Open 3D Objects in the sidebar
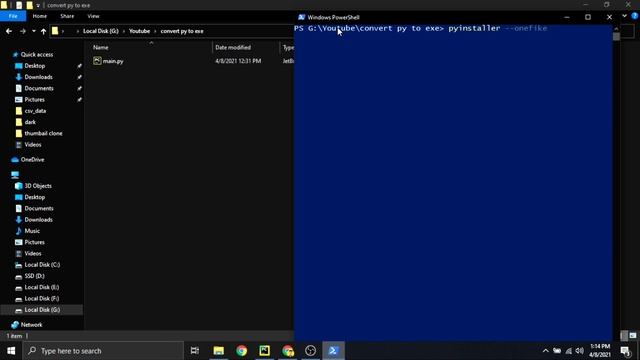The image size is (640, 360). tap(38, 186)
